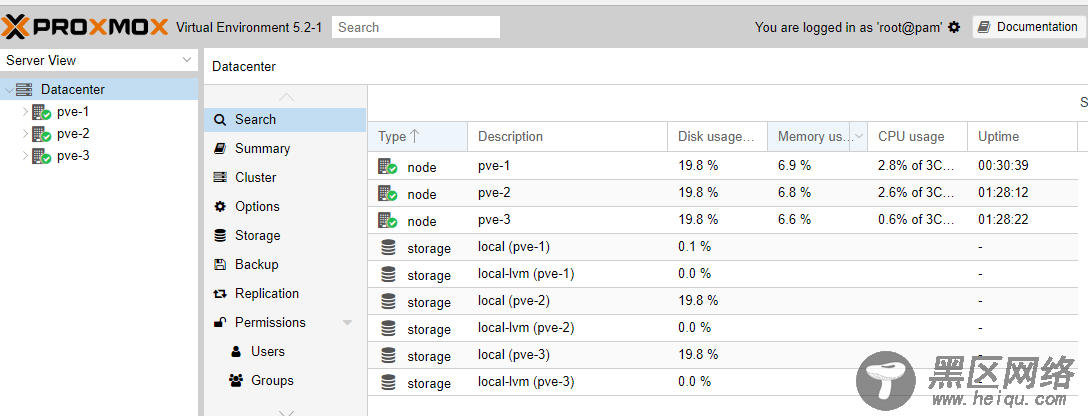Collapse the Permissions submenu arrow
Screen dimensions: 1088x416
pyautogui.click(x=348, y=323)
